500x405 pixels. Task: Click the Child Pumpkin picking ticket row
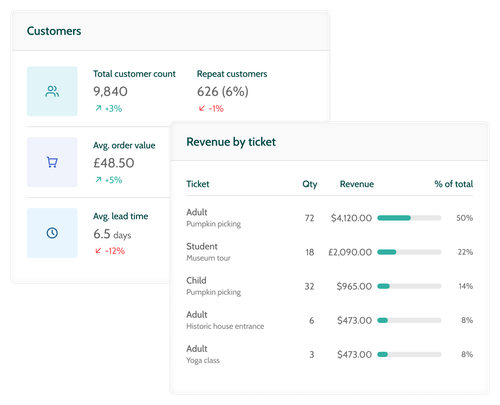click(x=329, y=286)
